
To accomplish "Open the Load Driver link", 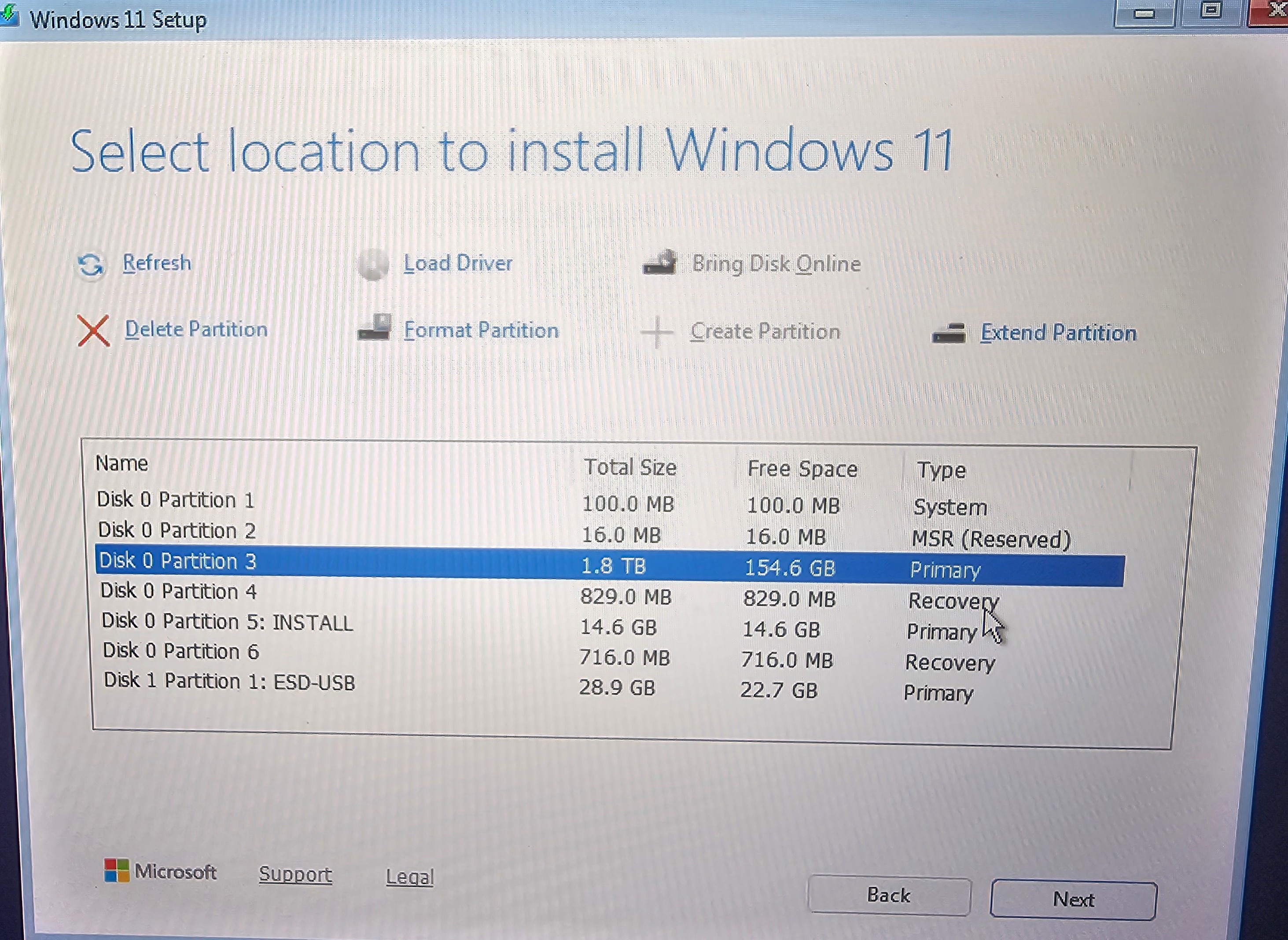I will click(x=458, y=264).
